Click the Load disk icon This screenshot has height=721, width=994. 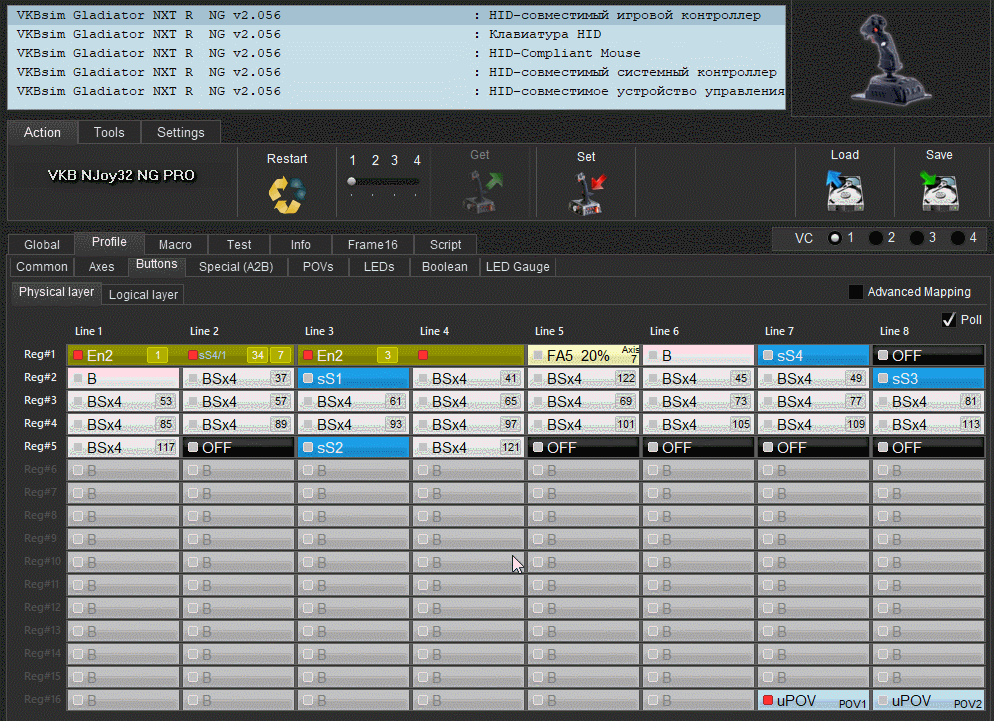click(x=844, y=190)
